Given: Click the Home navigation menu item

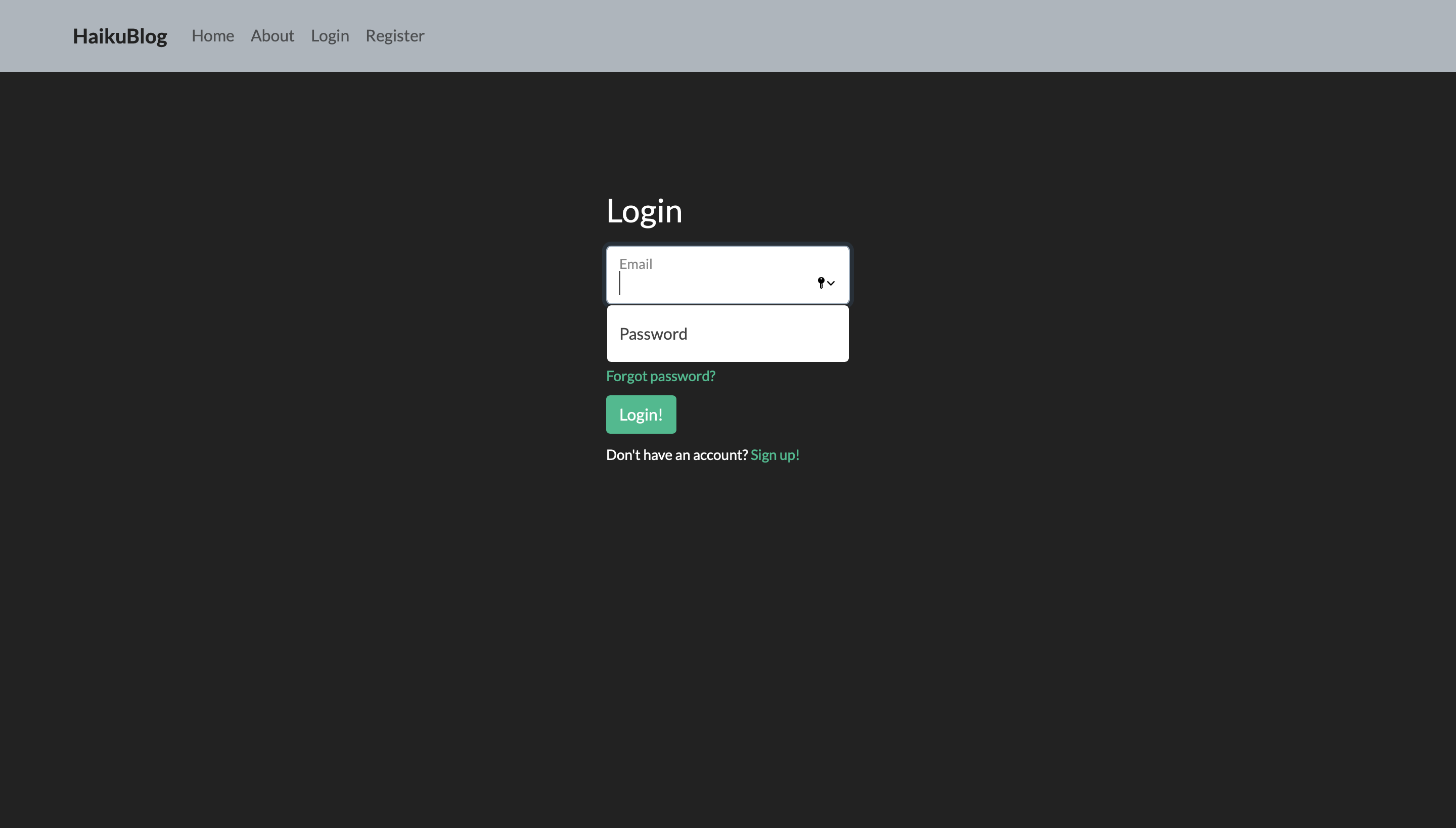Looking at the screenshot, I should (213, 36).
